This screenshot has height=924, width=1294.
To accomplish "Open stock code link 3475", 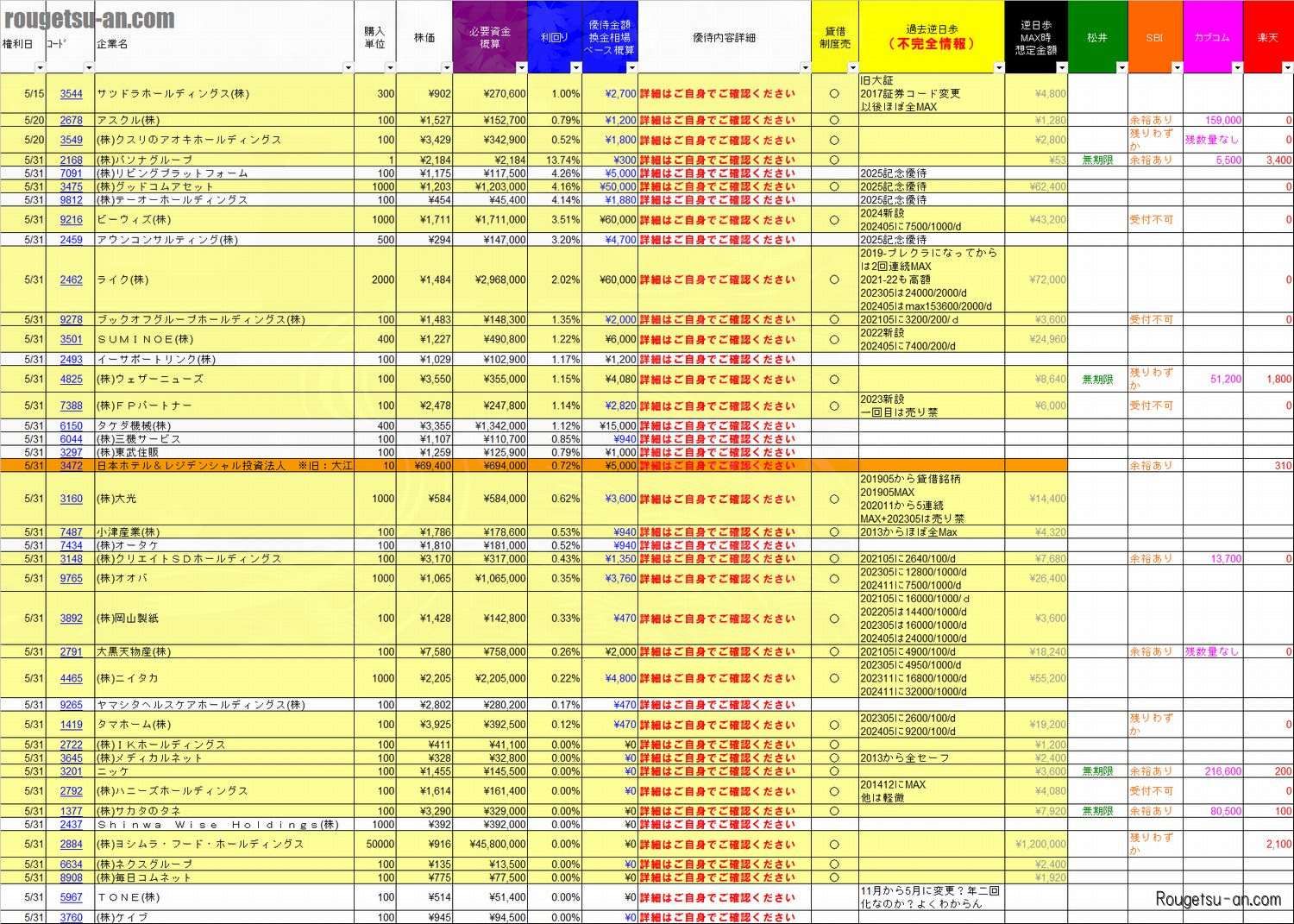I will pos(72,186).
